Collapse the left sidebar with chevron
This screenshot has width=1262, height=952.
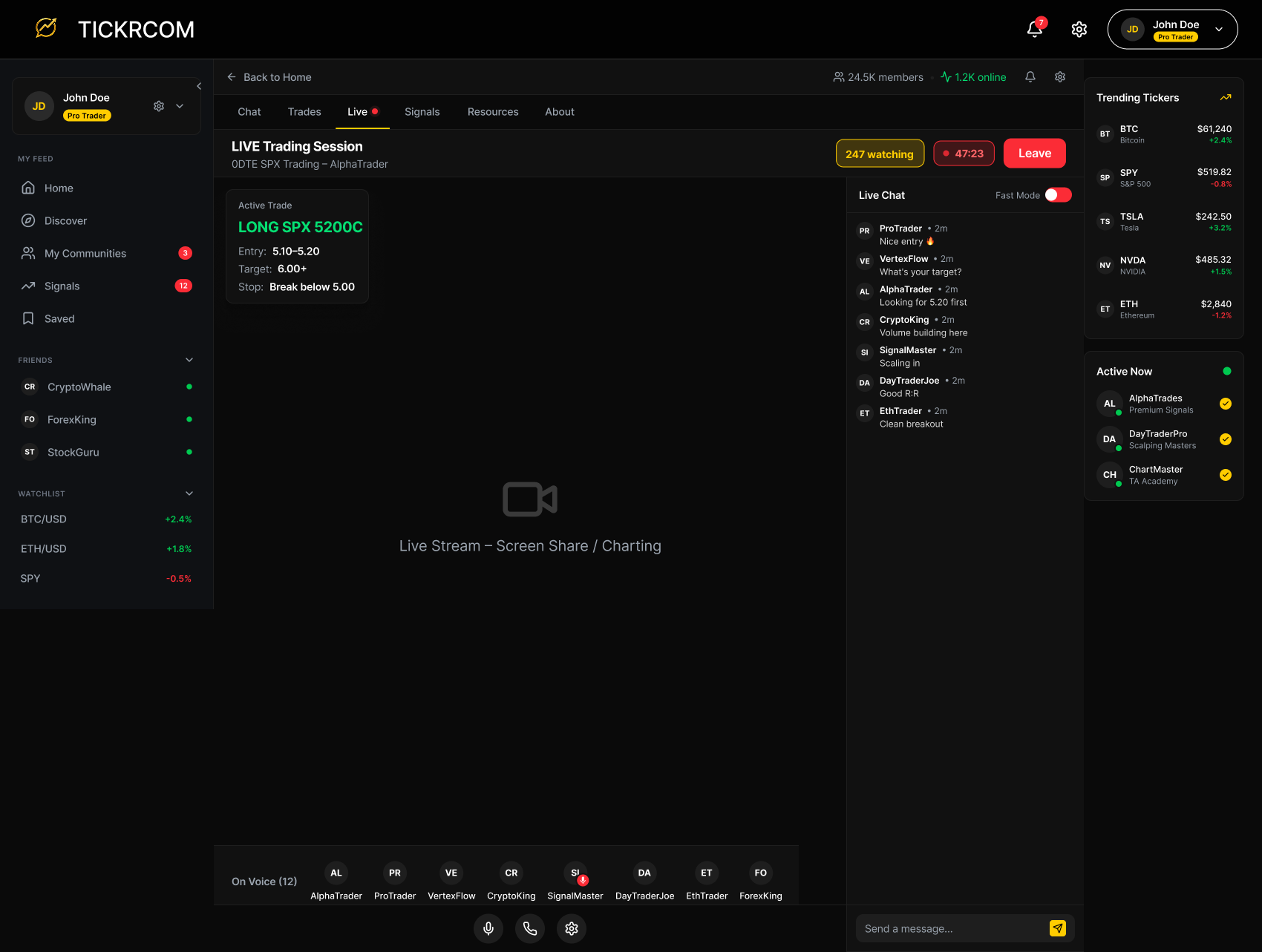point(199,86)
